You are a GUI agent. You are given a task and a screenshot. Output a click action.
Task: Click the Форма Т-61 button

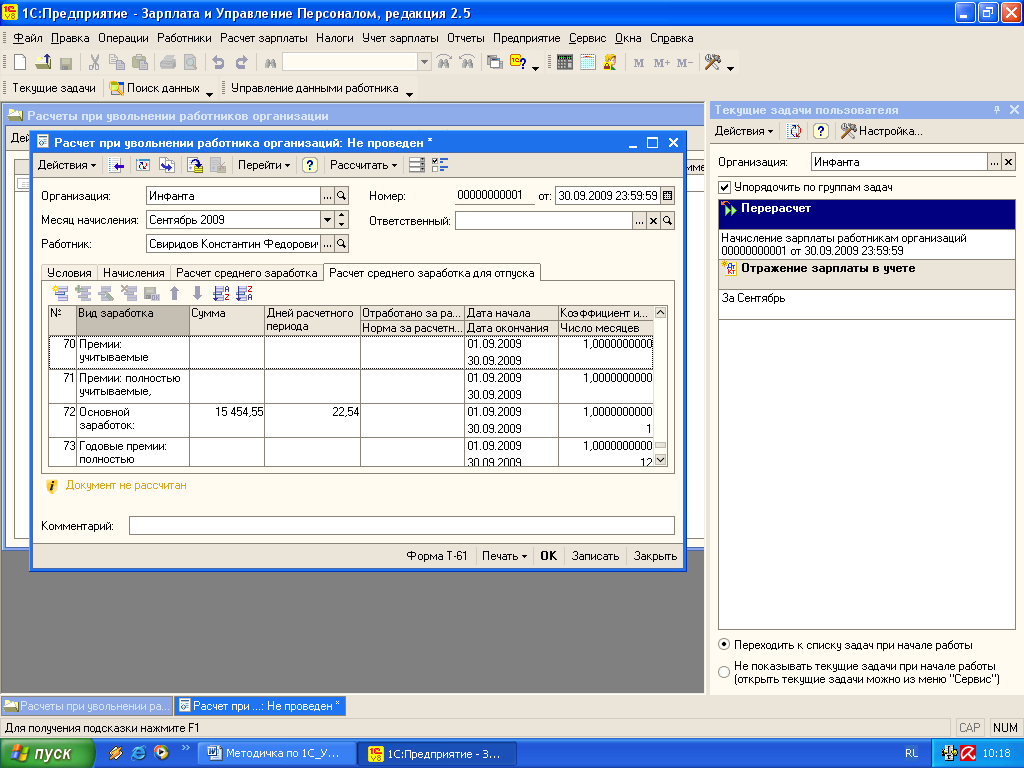(x=437, y=556)
